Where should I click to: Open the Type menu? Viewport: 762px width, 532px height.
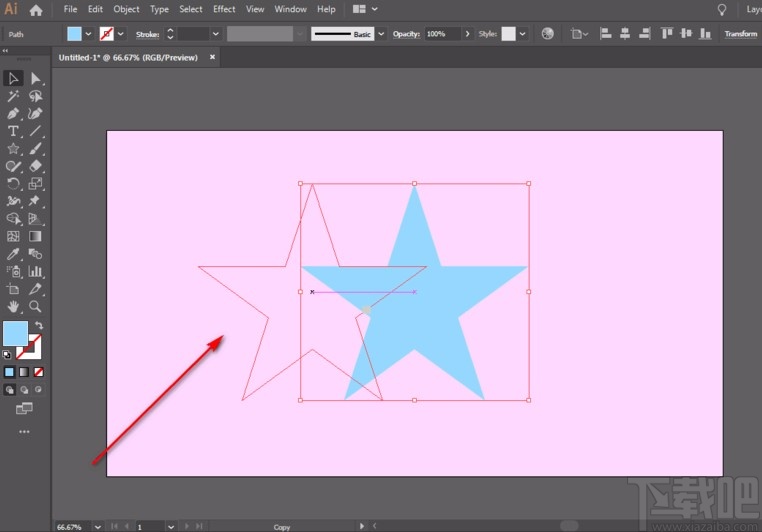click(x=159, y=9)
